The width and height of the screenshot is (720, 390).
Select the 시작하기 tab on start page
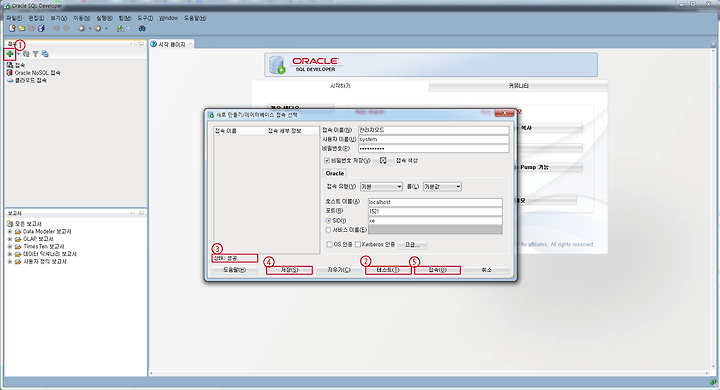[x=340, y=86]
